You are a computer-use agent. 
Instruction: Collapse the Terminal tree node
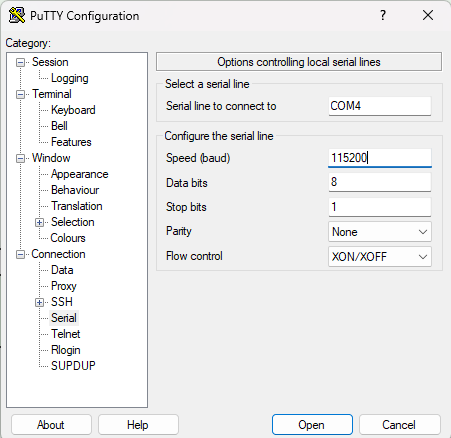click(21, 94)
